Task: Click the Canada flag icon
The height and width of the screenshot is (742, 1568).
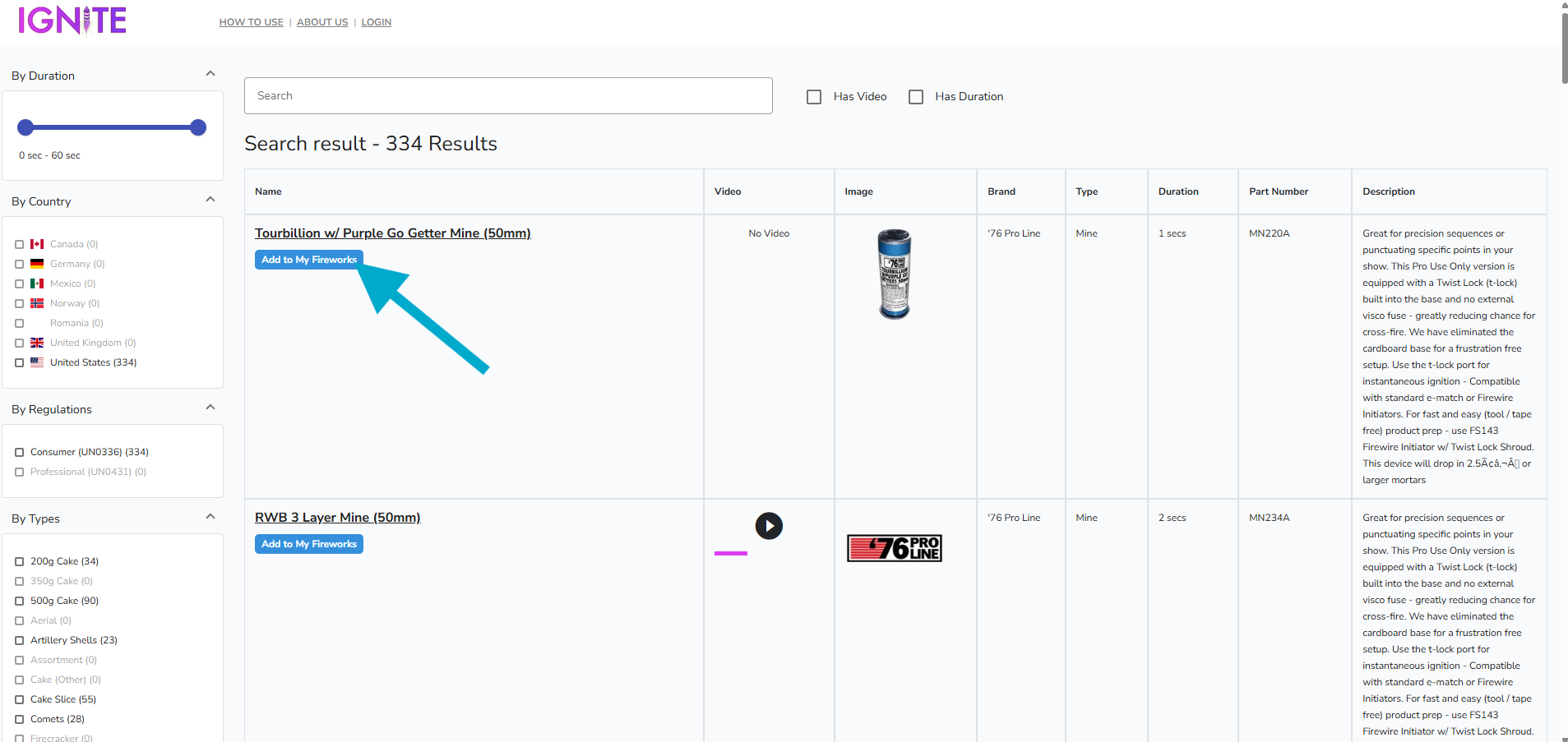Action: [x=37, y=244]
